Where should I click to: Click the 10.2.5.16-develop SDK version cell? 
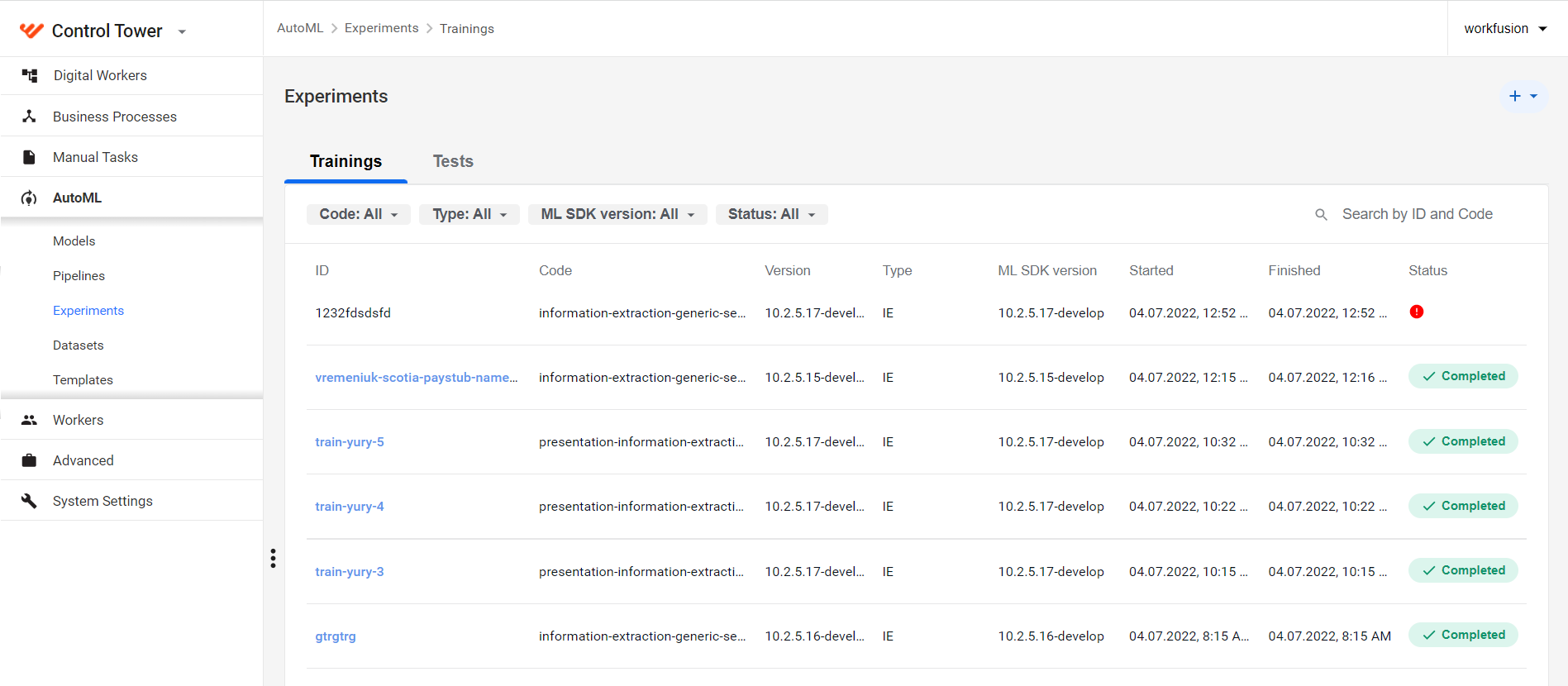[1051, 636]
